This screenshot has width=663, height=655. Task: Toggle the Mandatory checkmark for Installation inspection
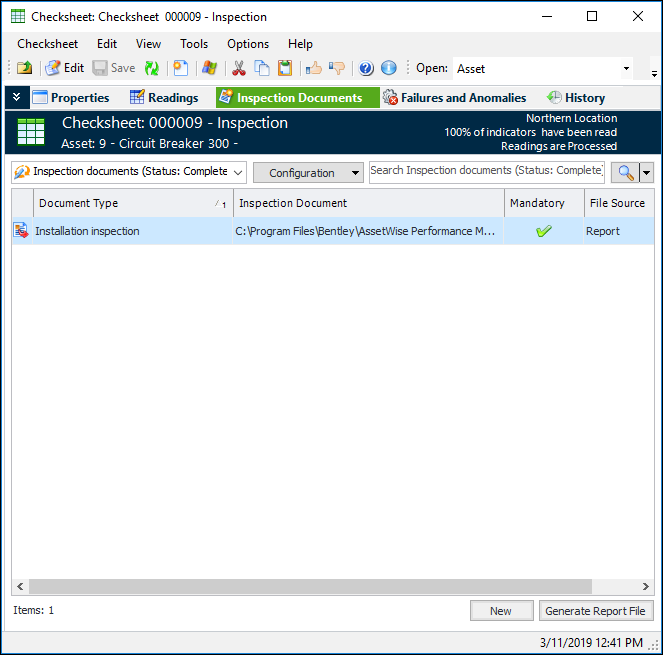(544, 231)
